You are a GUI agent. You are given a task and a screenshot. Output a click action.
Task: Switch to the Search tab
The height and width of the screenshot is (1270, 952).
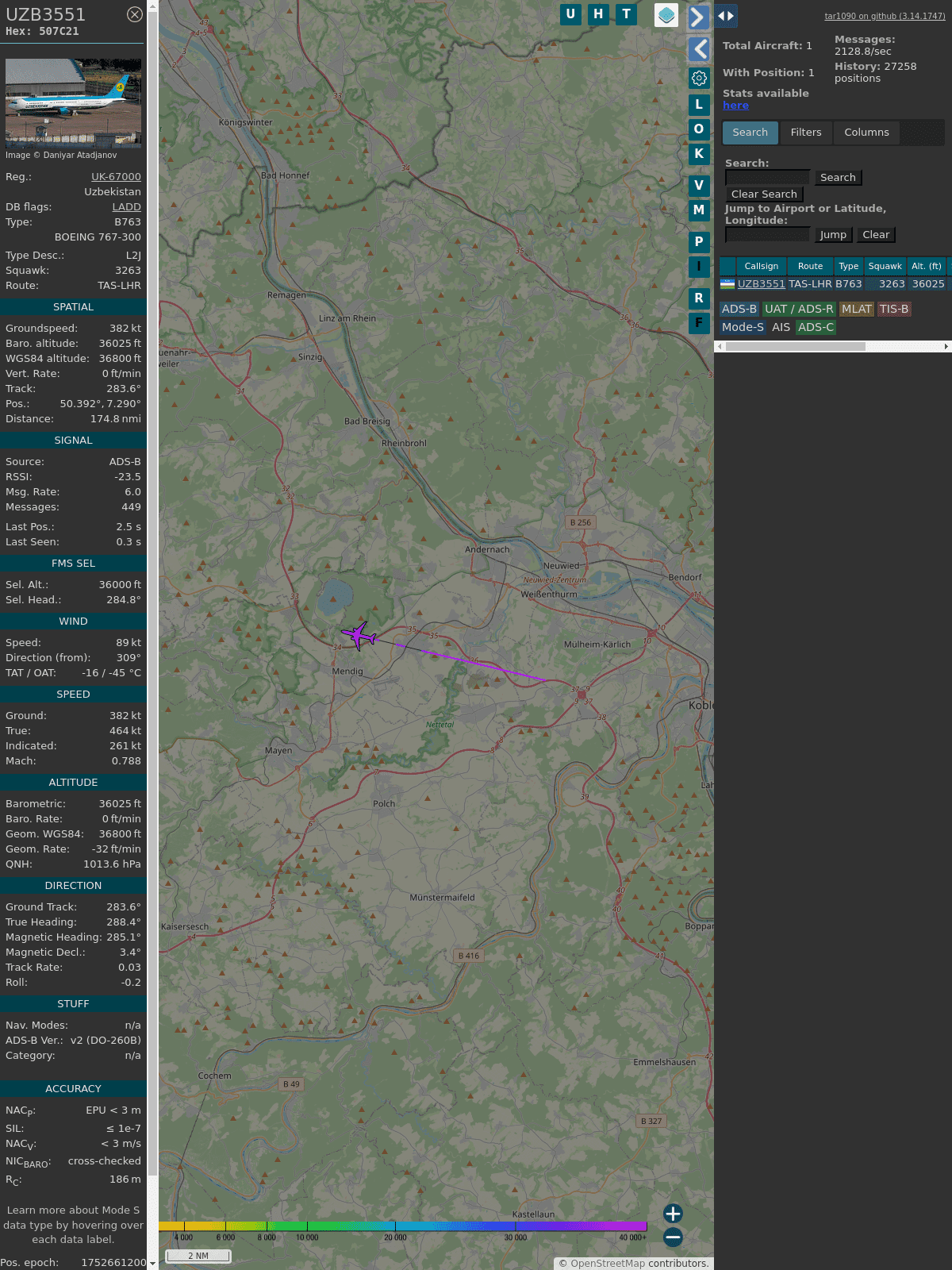tap(750, 133)
